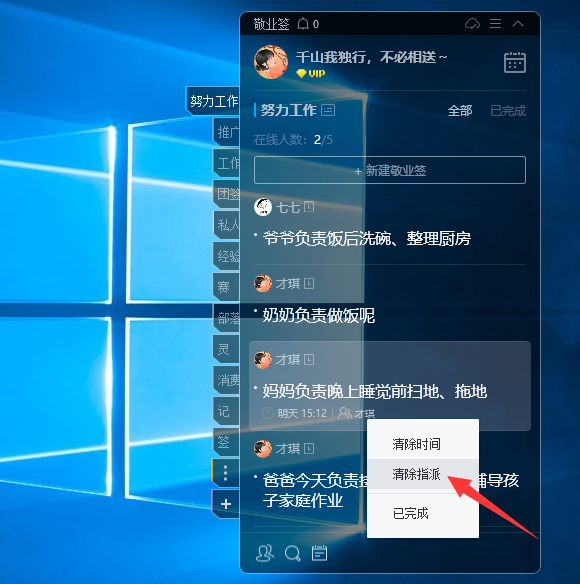Click the user profile avatar

pyautogui.click(x=271, y=62)
